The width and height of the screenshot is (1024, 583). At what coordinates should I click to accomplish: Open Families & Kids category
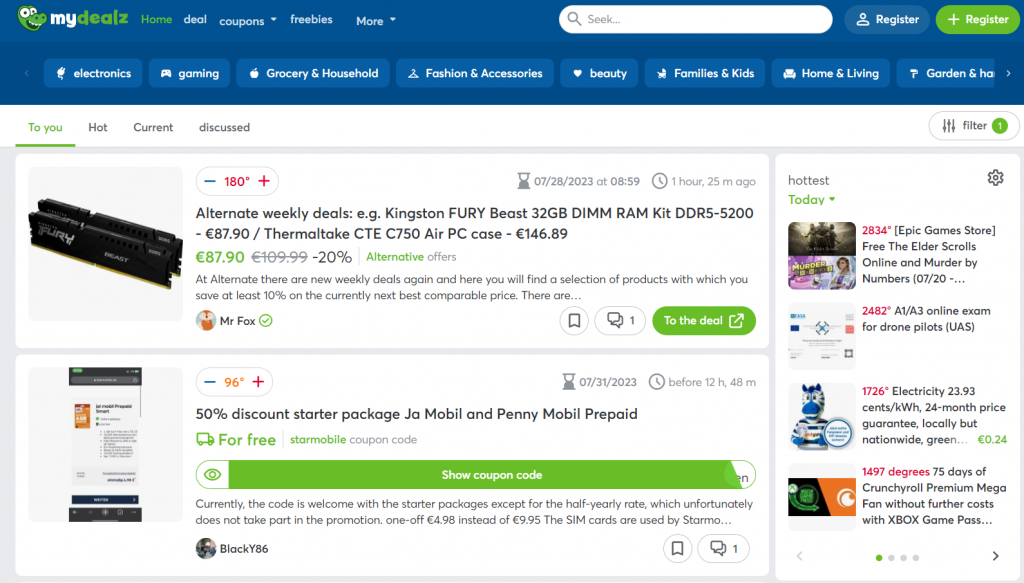[705, 73]
